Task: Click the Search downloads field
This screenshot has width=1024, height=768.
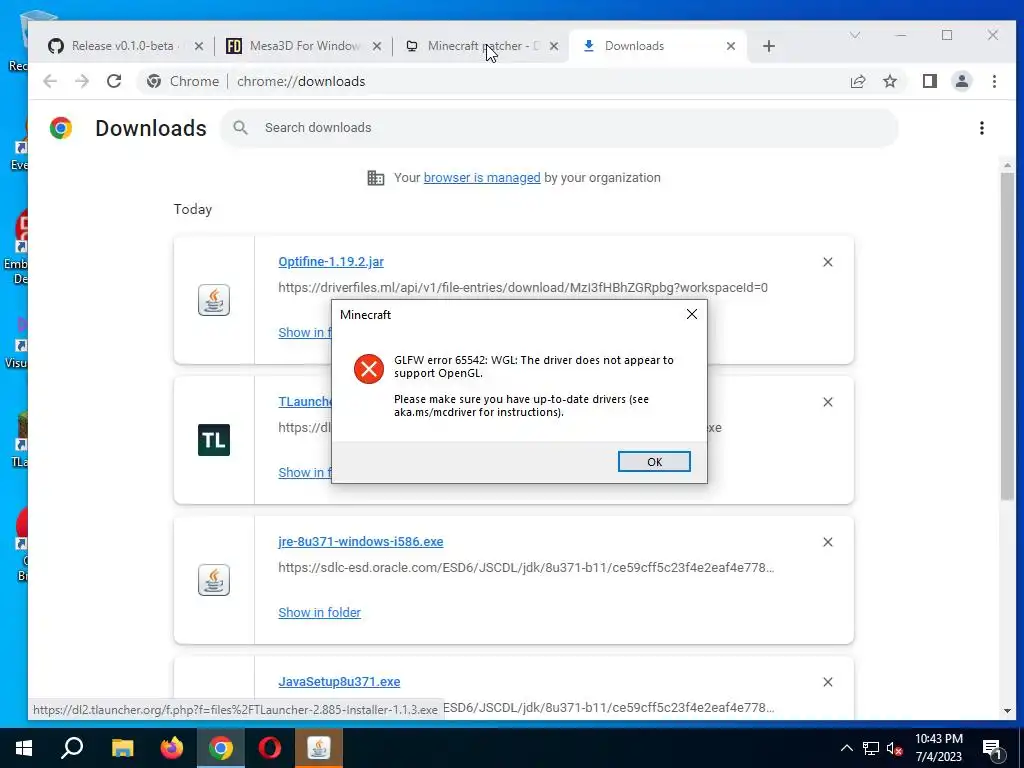Action: coord(559,128)
